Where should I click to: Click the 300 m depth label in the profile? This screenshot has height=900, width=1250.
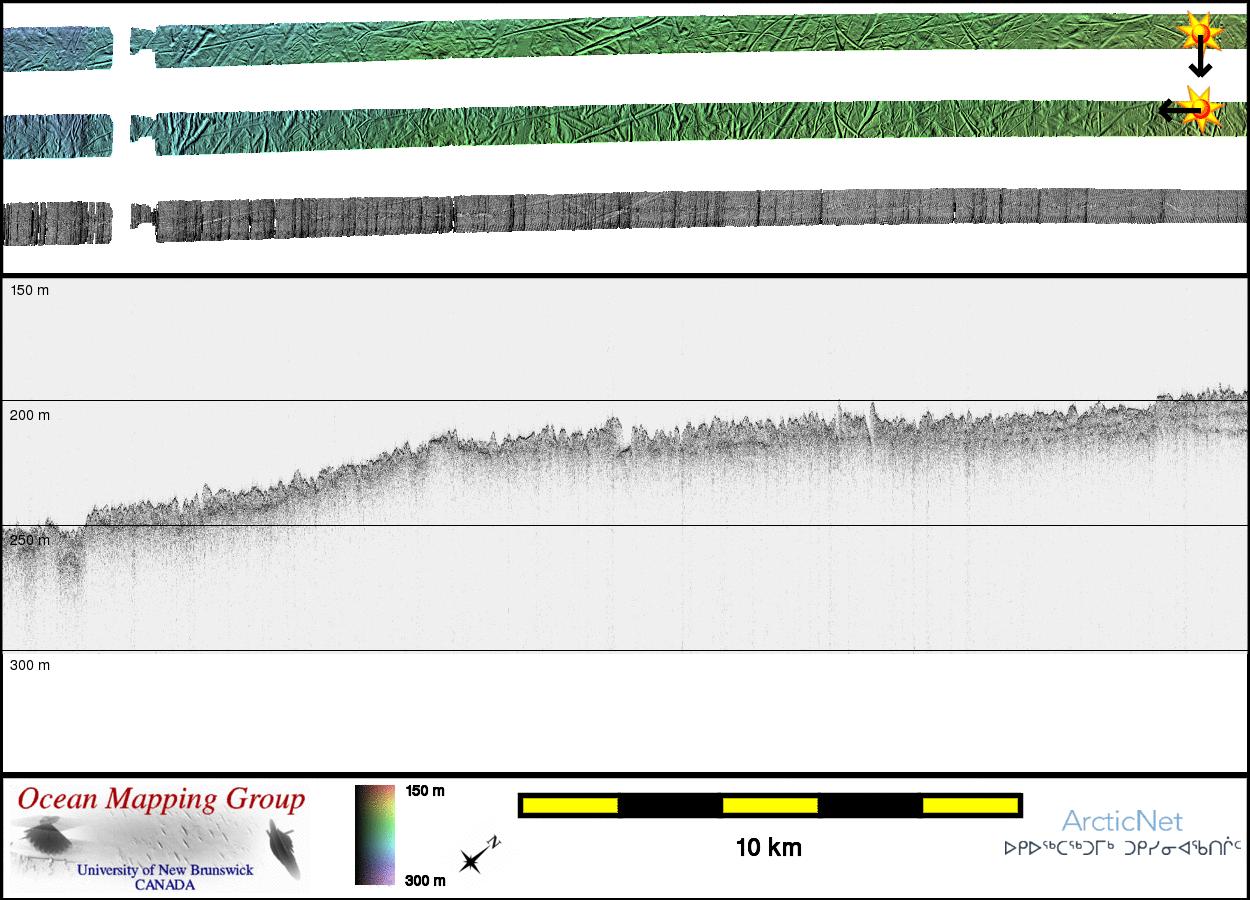click(x=30, y=665)
